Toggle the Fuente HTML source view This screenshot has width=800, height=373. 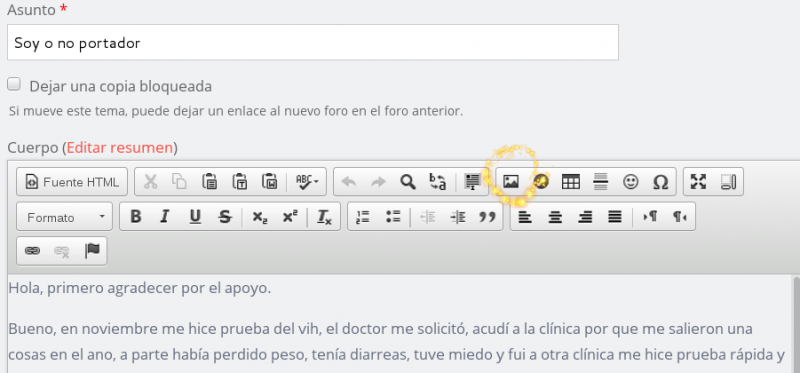72,182
